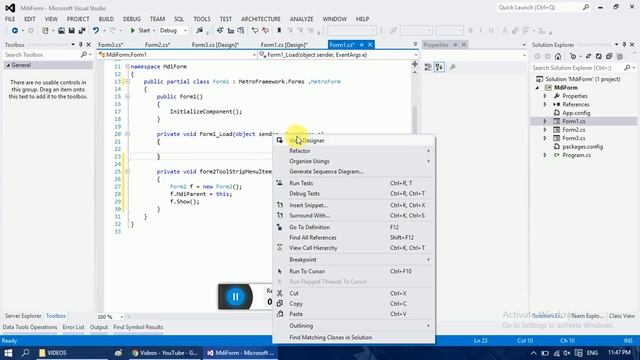Click the Search Toolbox input field
Image resolution: width=640 pixels, height=360 pixels.
pyautogui.click(x=41, y=55)
